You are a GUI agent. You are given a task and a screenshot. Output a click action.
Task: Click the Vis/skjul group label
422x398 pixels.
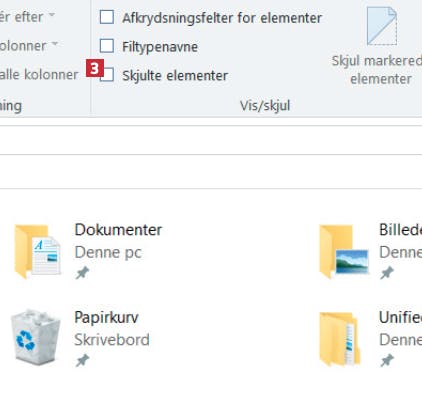pos(265,105)
